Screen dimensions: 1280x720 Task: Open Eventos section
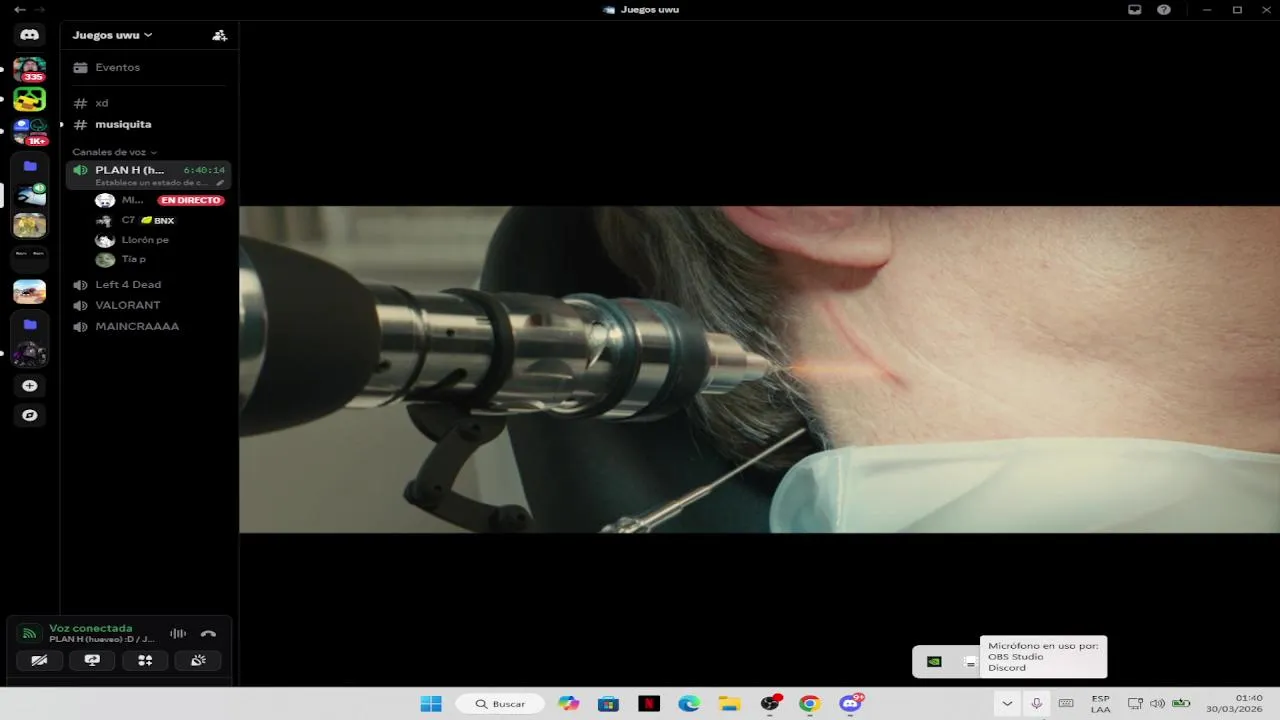point(148,68)
